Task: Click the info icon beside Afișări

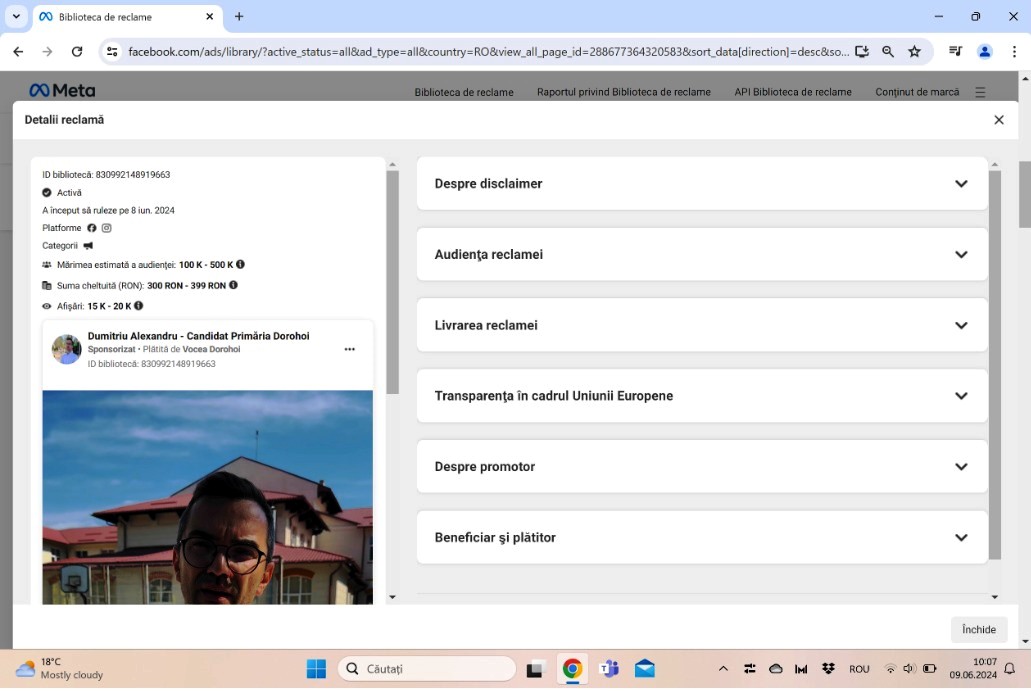Action: [139, 306]
